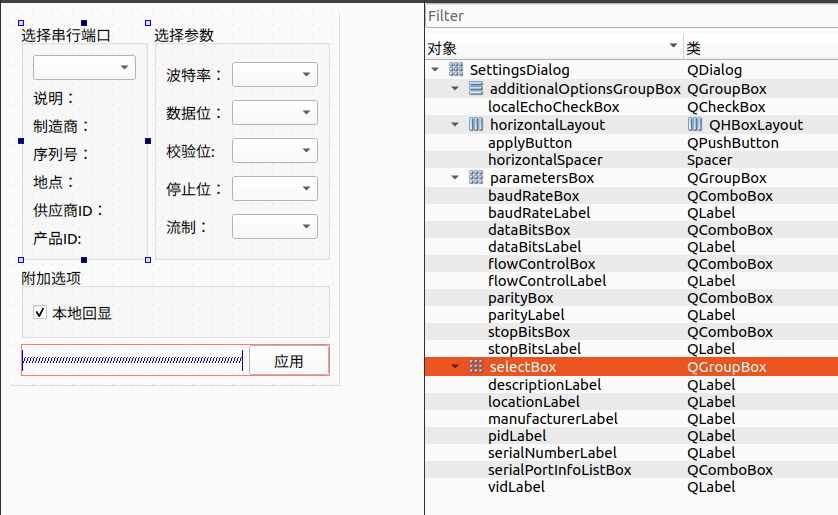Click the object Filter input field
838x515 pixels.
(632, 16)
